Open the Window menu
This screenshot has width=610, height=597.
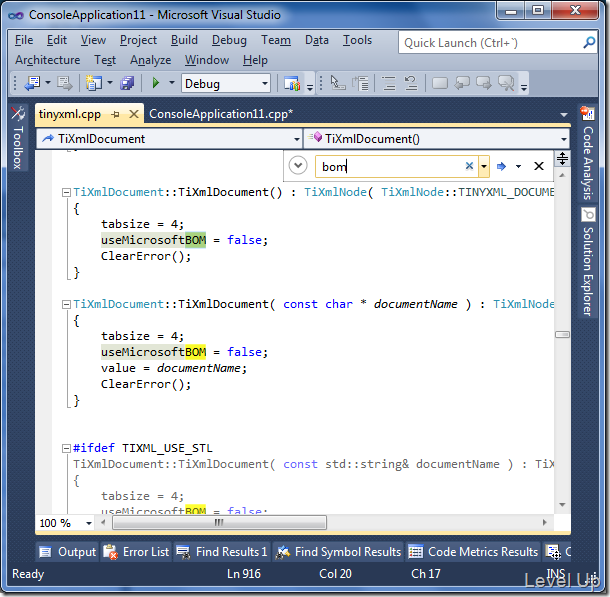click(207, 60)
